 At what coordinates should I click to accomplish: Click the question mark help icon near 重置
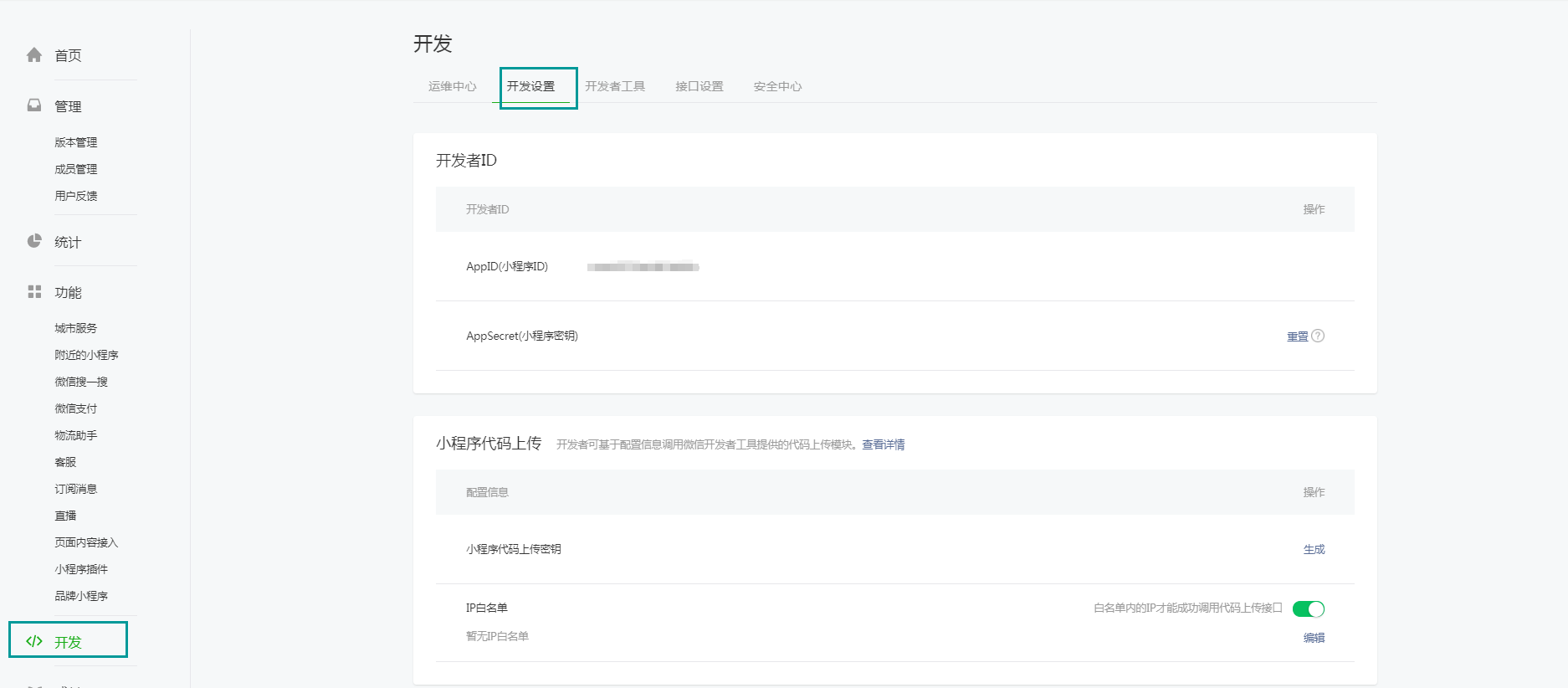[1318, 336]
